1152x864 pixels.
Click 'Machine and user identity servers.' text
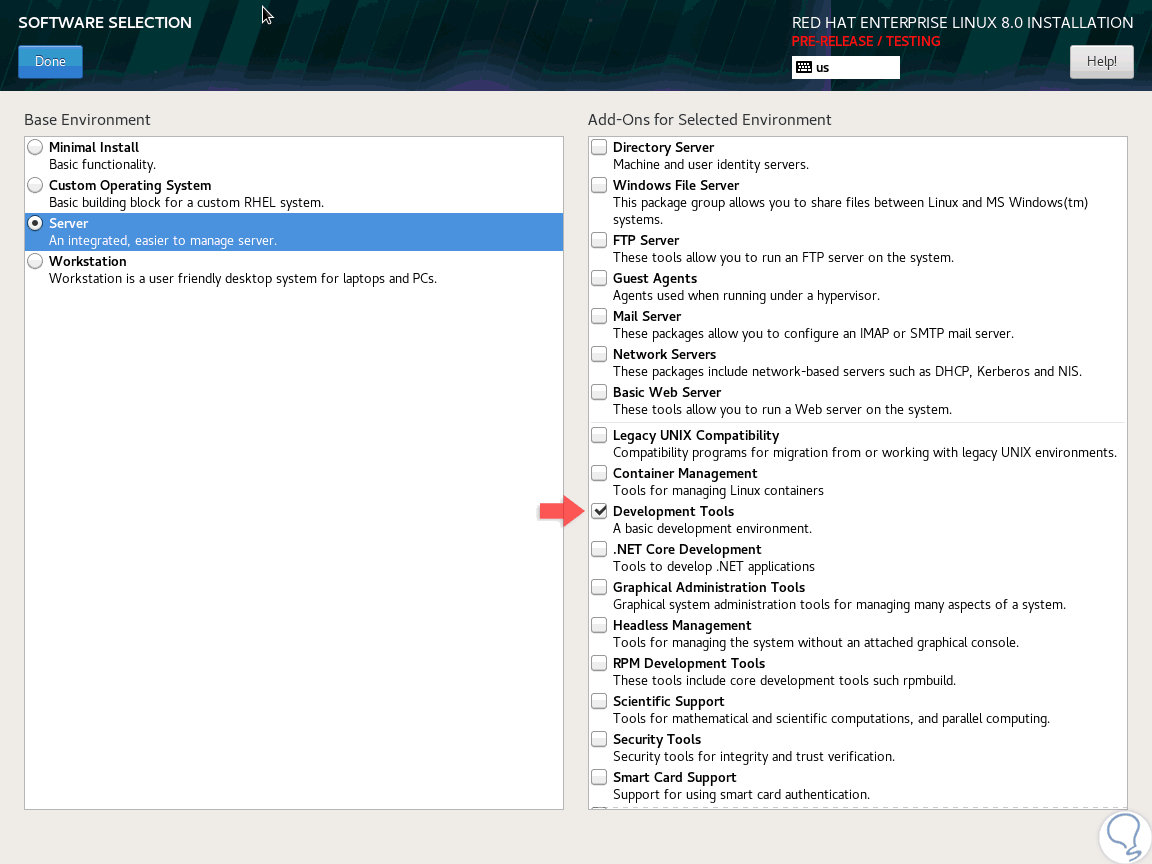coord(710,165)
